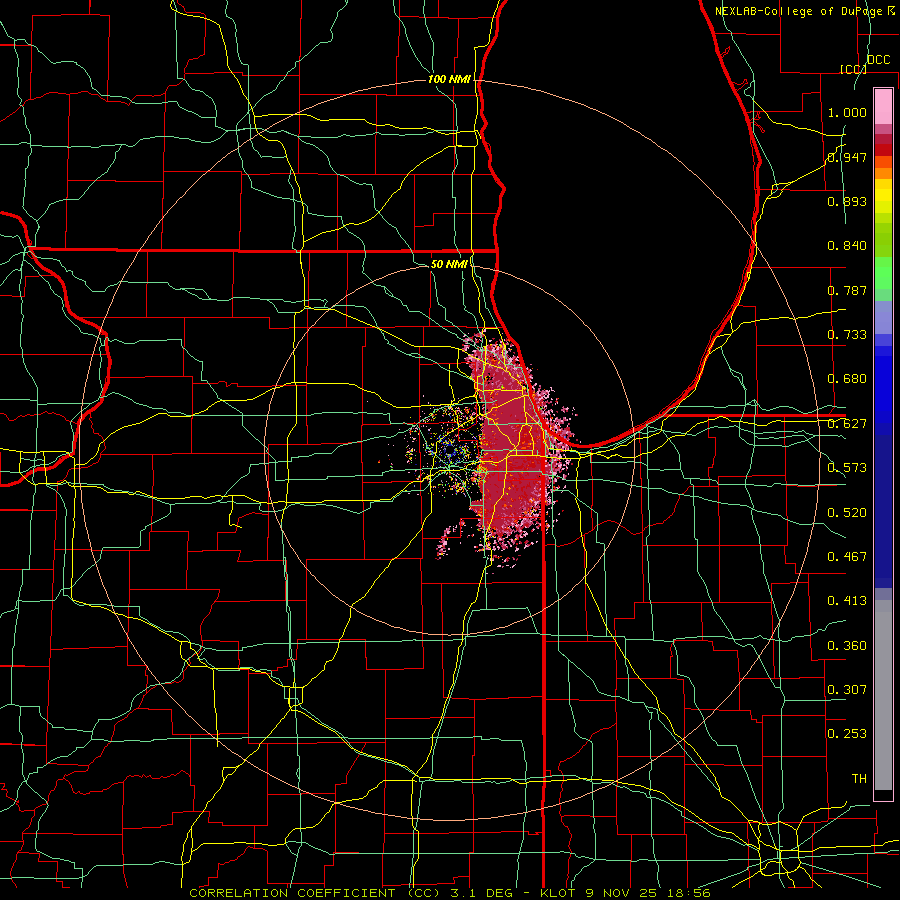This screenshot has width=900, height=900.
Task: Click the 0.573 scale value
Action: pyautogui.click(x=847, y=468)
